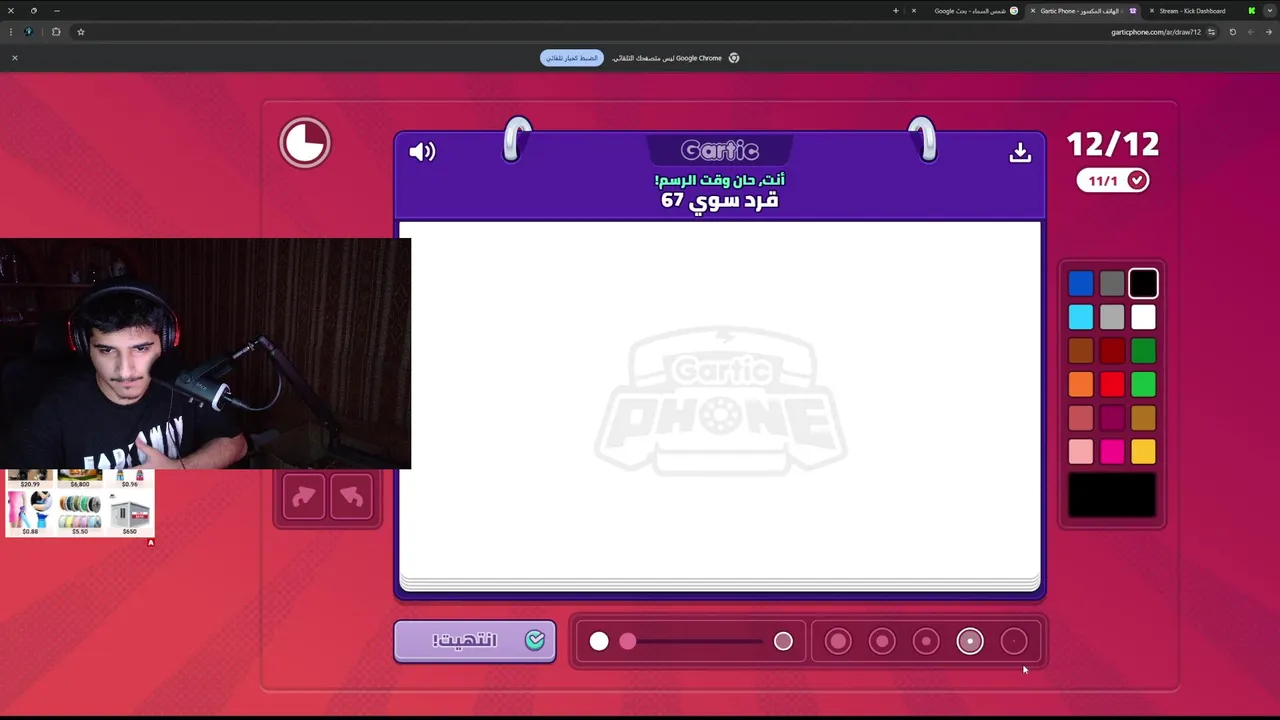Open the Chrome profile avatar
Image resolution: width=1280 pixels, height=720 pixels.
[x=28, y=32]
